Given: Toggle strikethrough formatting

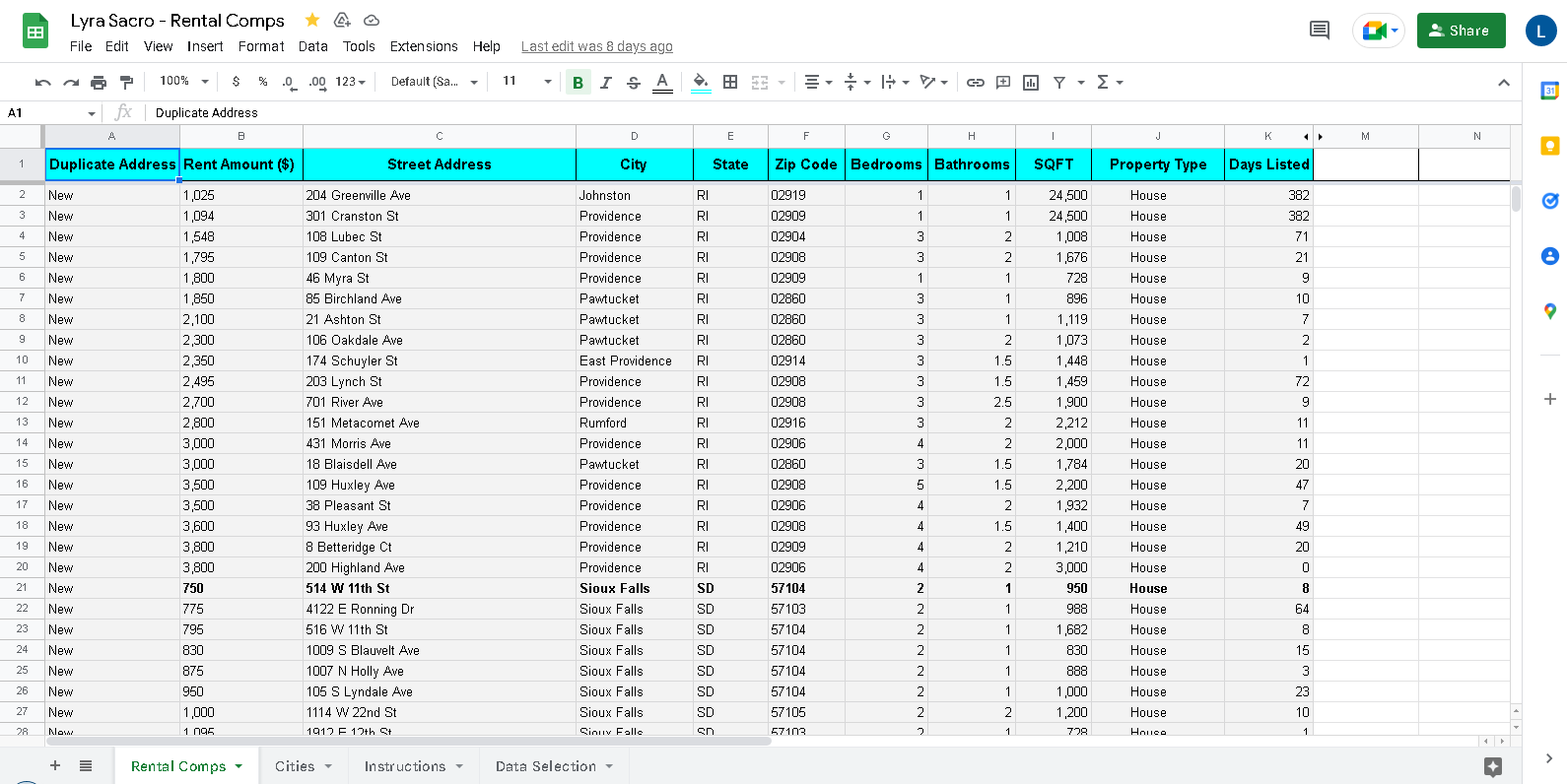Looking at the screenshot, I should [634, 82].
